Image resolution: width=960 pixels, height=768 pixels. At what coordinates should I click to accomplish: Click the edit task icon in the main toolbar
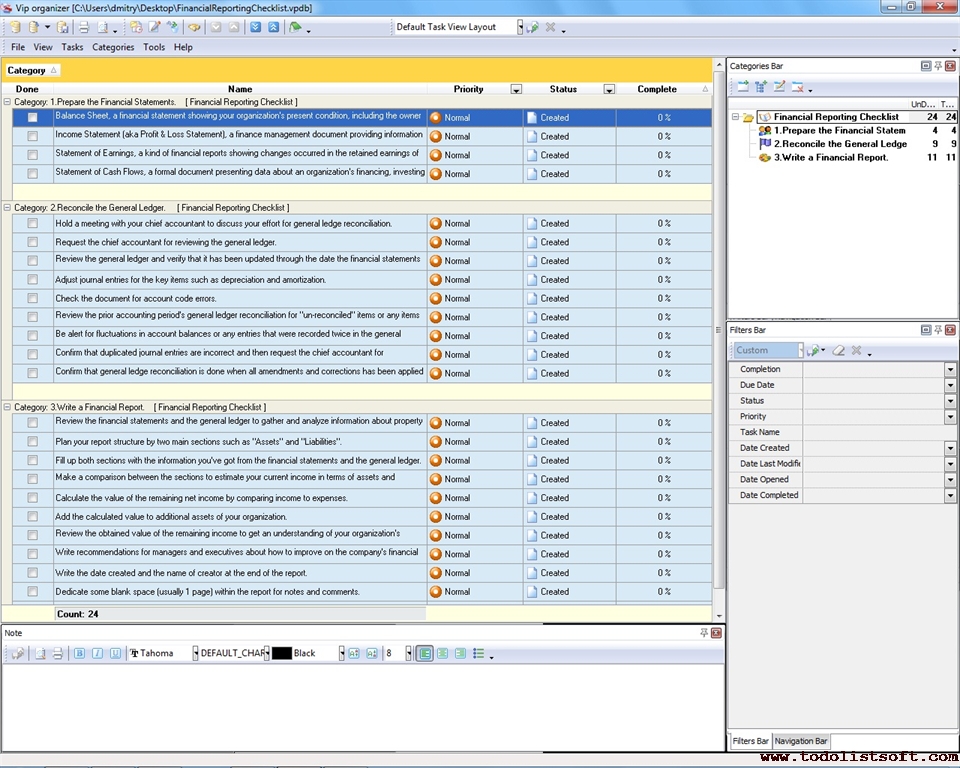point(154,27)
